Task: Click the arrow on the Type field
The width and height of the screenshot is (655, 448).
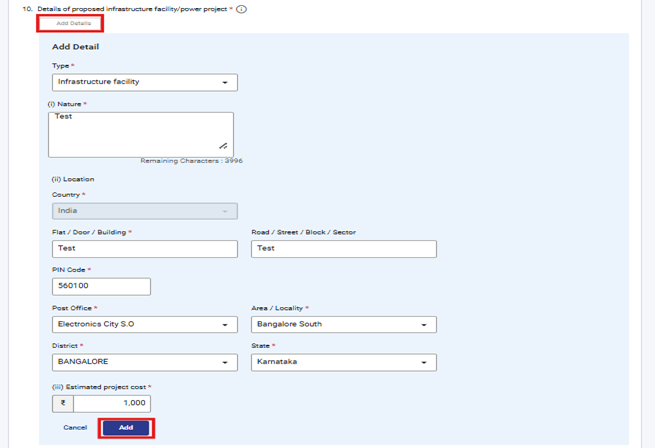Action: pos(225,83)
